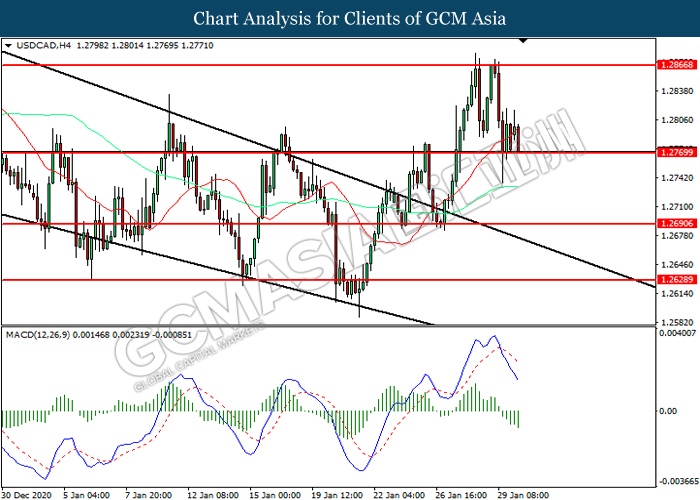700x500 pixels.
Task: Click the 0.004007 MACD scale value
Action: point(676,334)
